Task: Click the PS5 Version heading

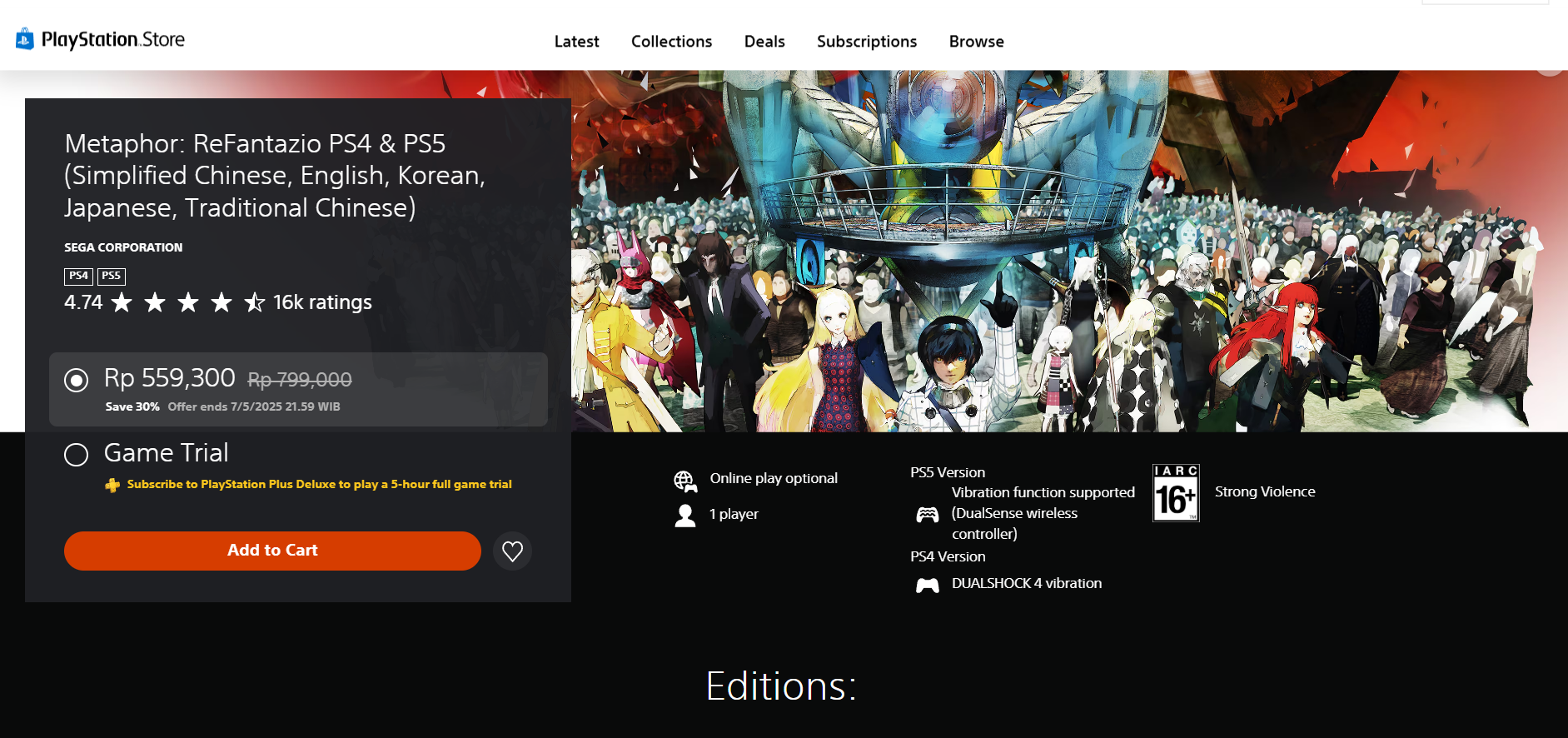Action: click(x=948, y=472)
